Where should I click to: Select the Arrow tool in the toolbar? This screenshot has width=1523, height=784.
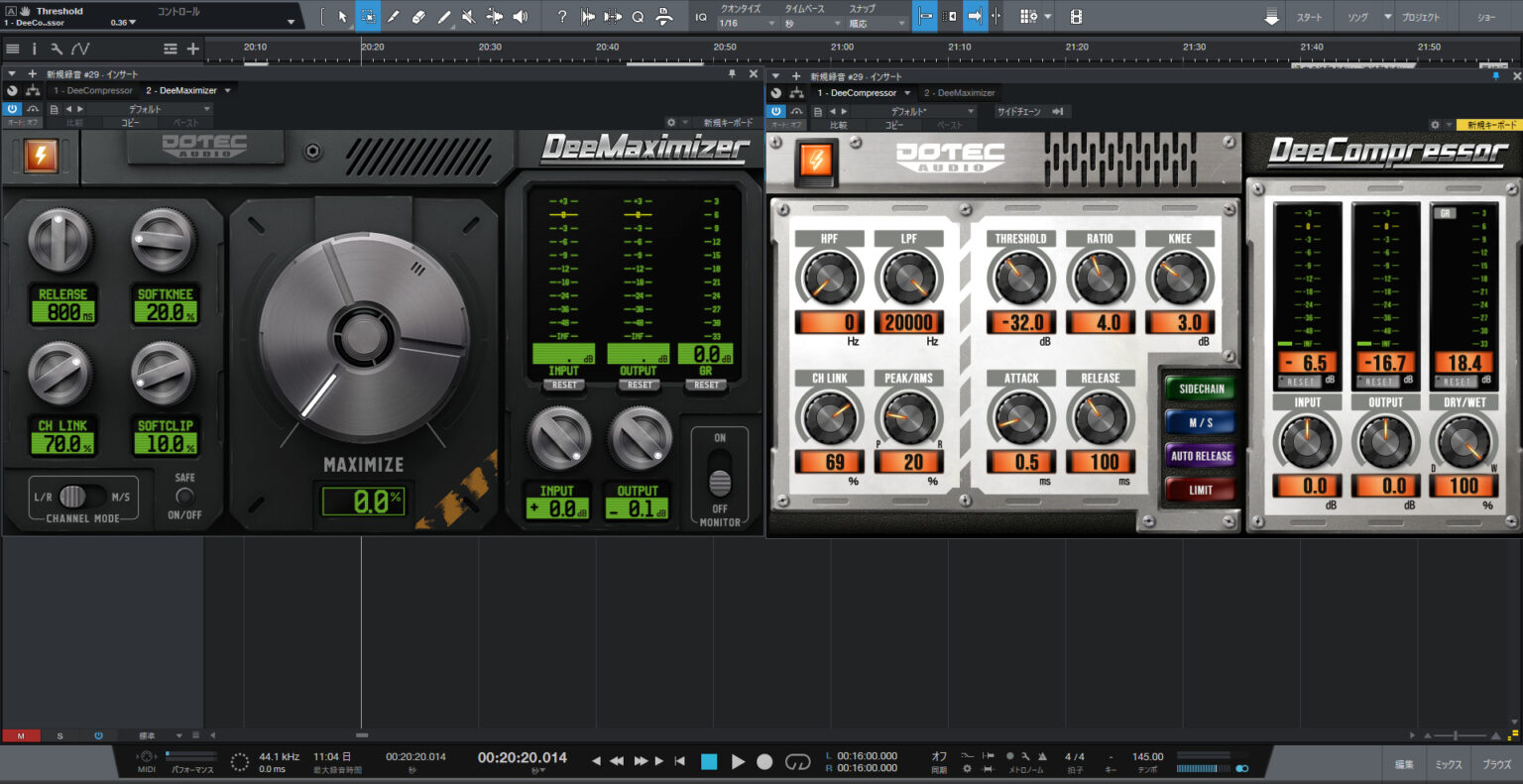click(x=343, y=17)
